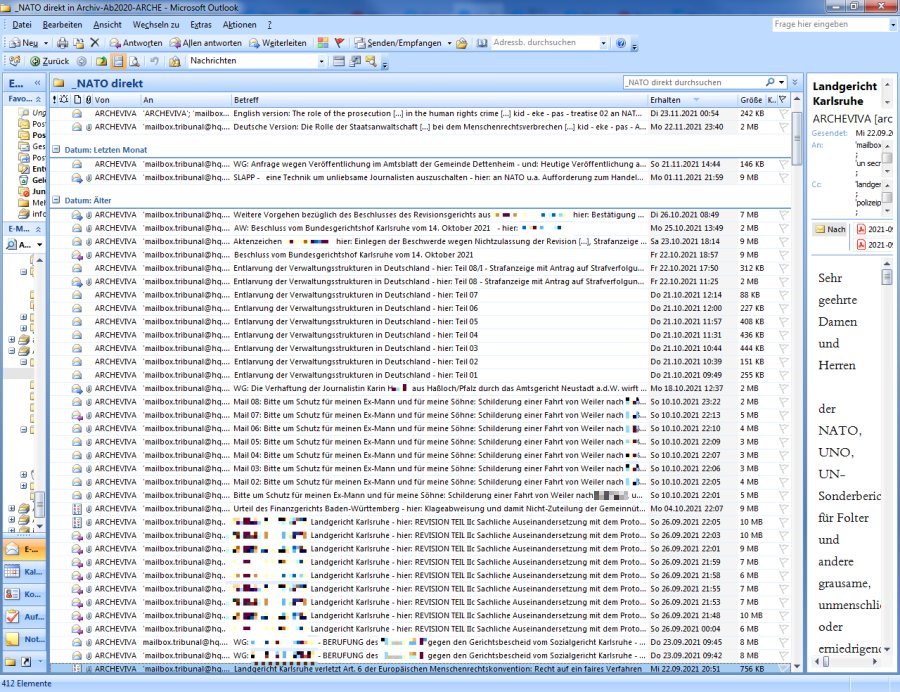This screenshot has width=900, height=692.
Task: Toggle the Reading Pane toolbar icon
Action: coord(118,61)
